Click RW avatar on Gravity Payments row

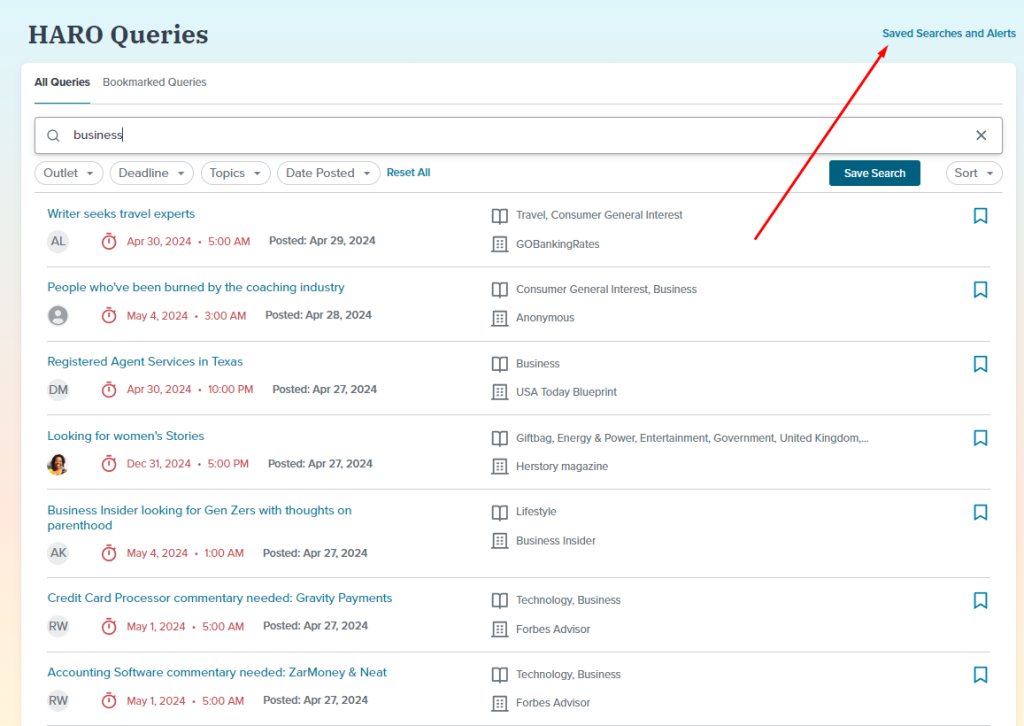[x=58, y=626]
